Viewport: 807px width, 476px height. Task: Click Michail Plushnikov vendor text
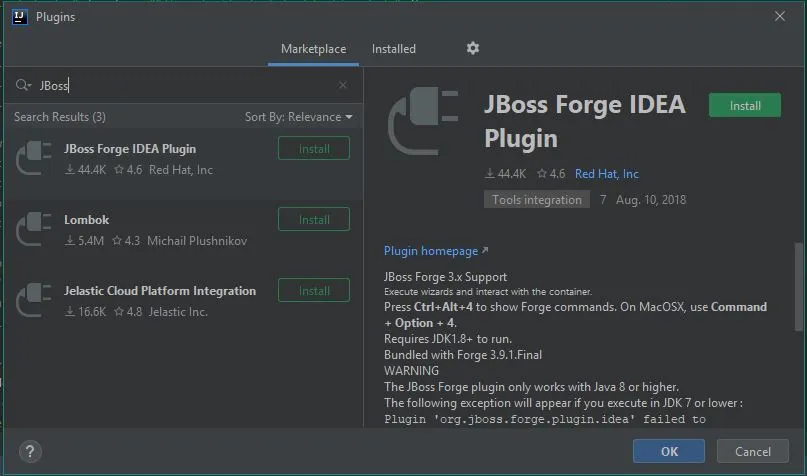click(x=197, y=241)
